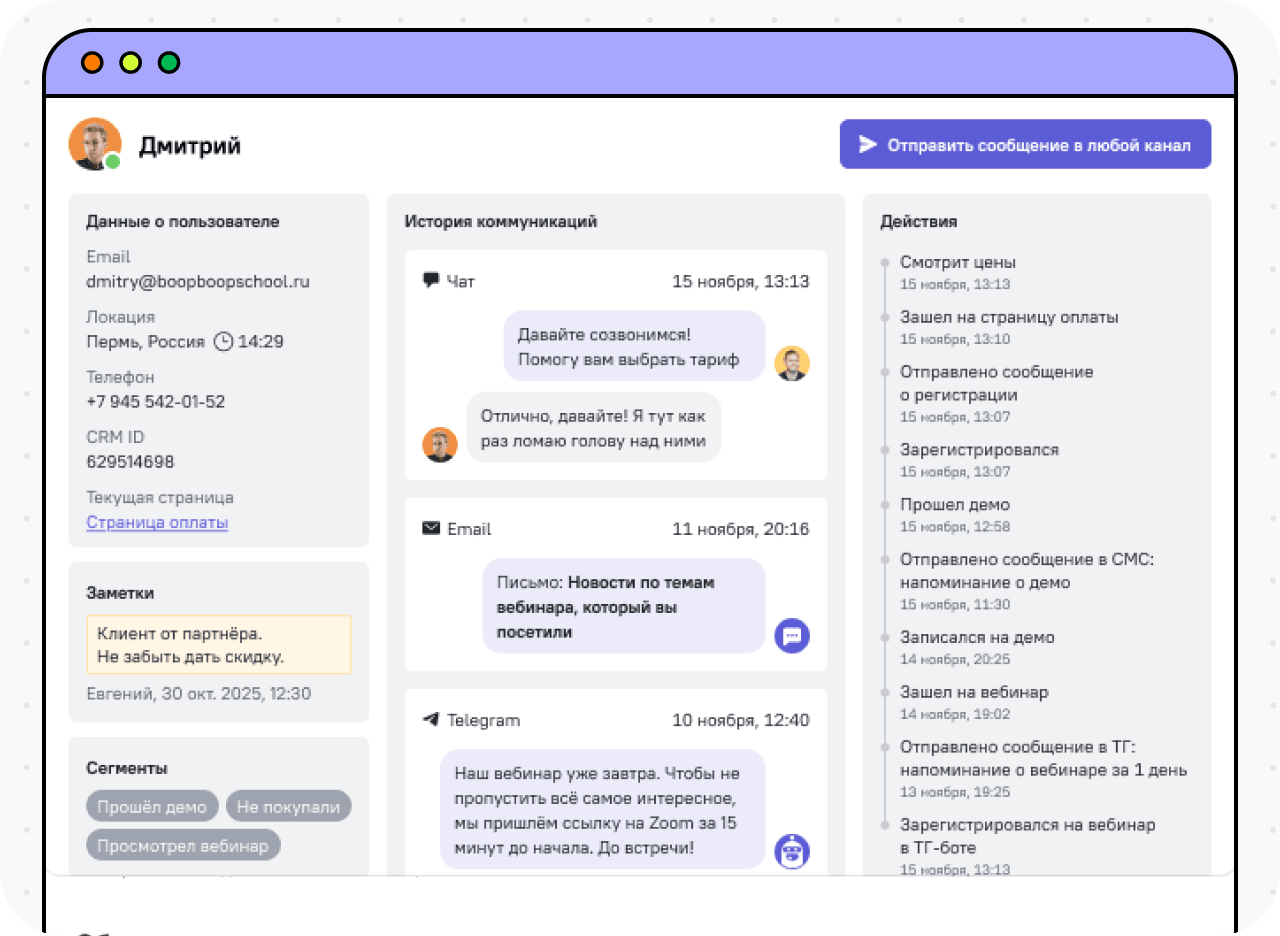Select the Просмотрел вебинар segment tag
The image size is (1280, 936).
tap(183, 846)
